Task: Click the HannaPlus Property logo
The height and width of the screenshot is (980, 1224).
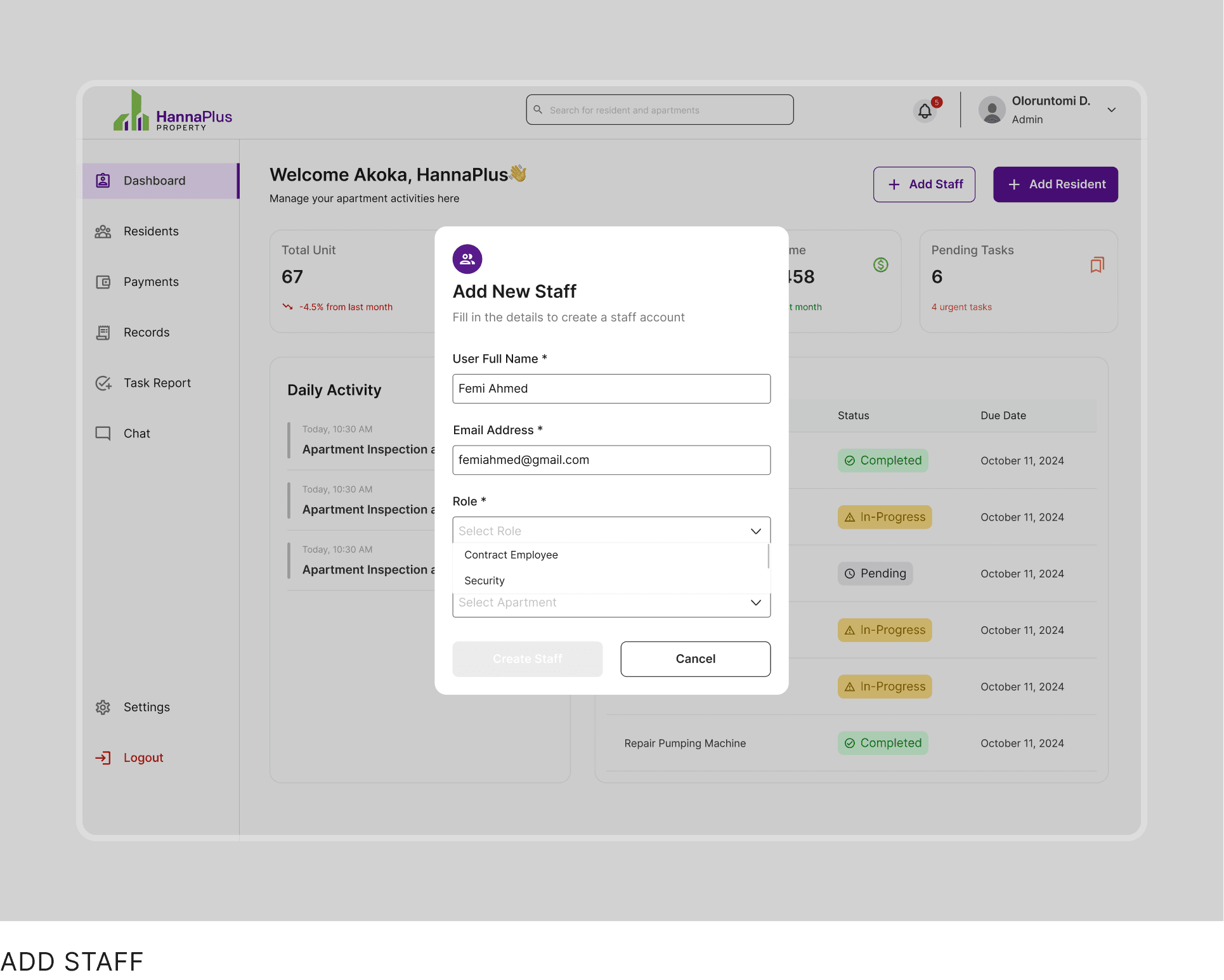Action: click(x=173, y=112)
